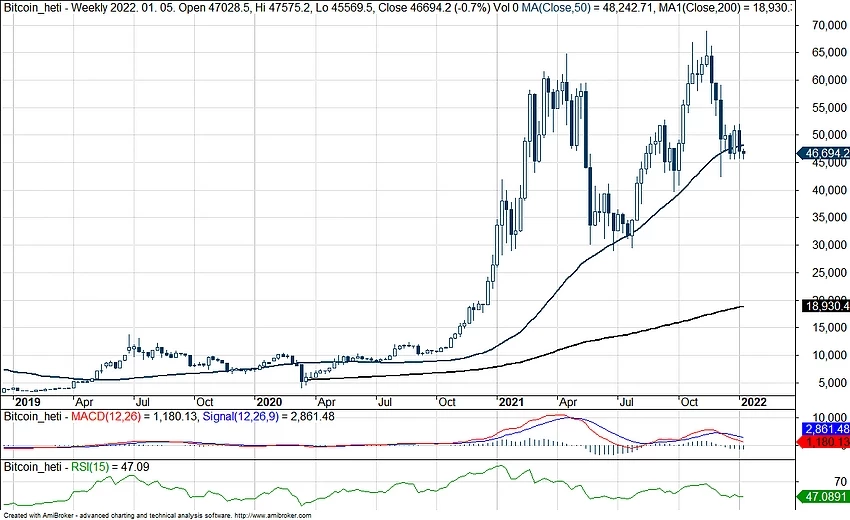Click the blue 2,861.48 signal value tag
Screen dimensions: 850x520
(x=825, y=429)
